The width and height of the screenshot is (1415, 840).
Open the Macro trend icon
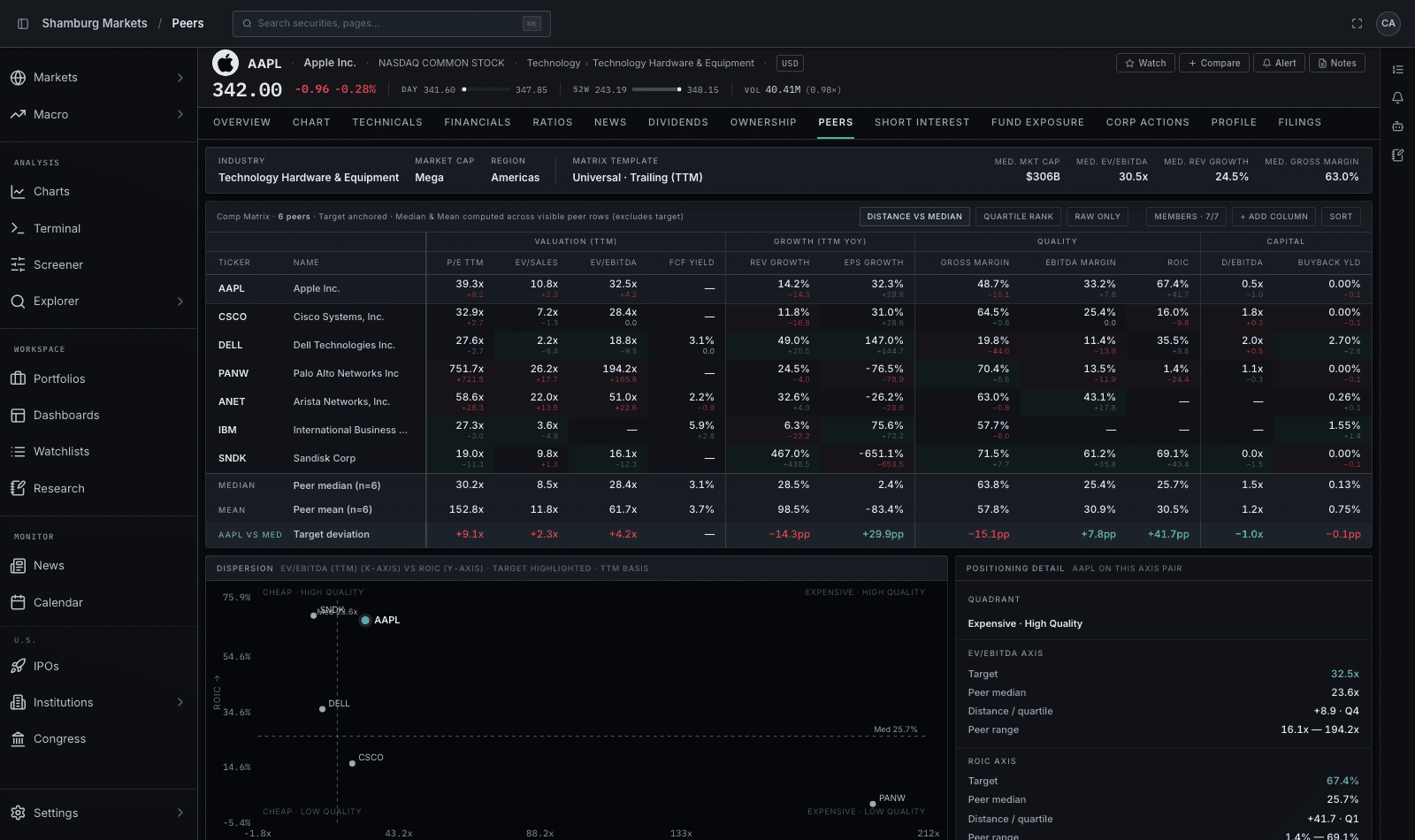coord(18,115)
